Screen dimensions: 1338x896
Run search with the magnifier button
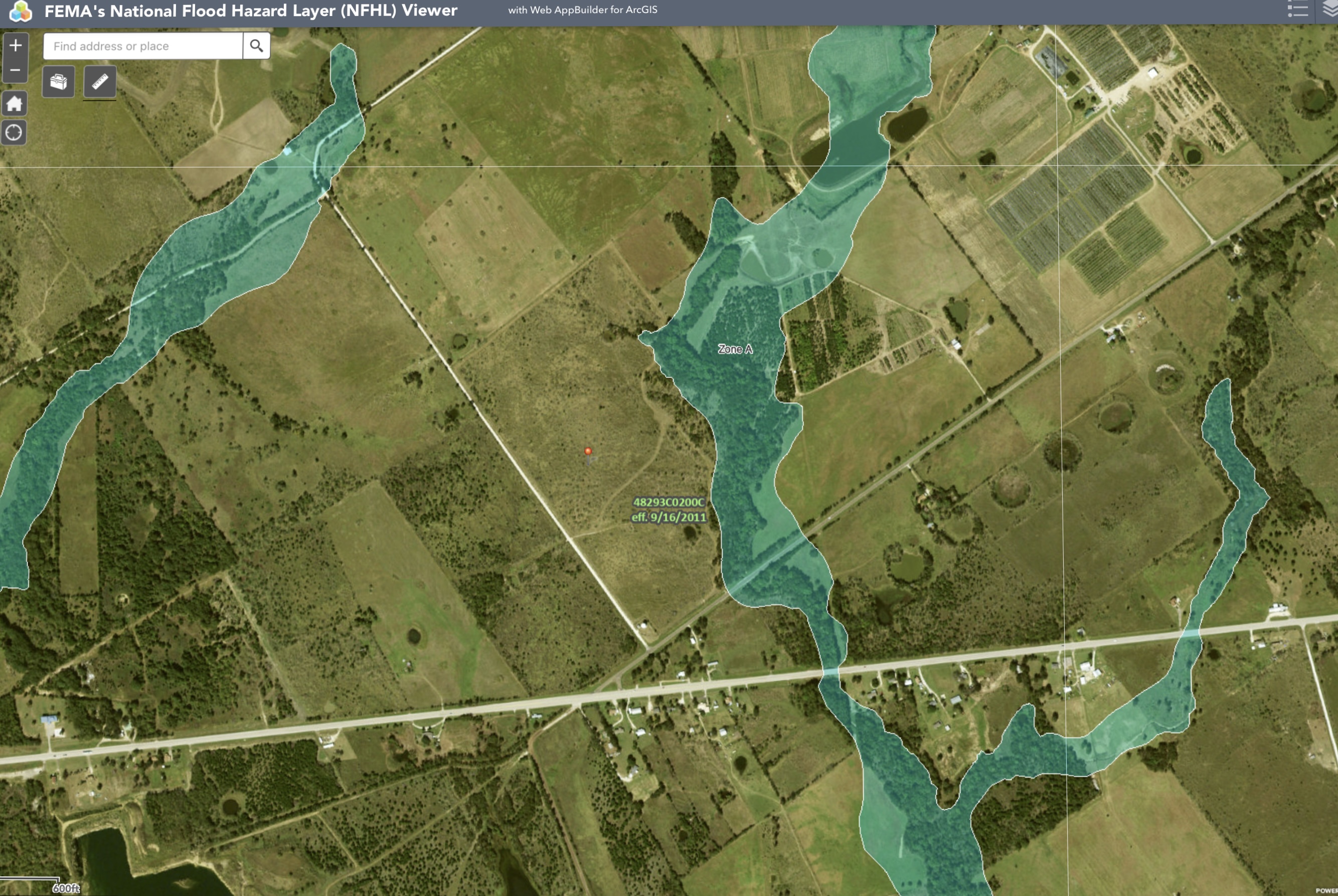[x=256, y=46]
